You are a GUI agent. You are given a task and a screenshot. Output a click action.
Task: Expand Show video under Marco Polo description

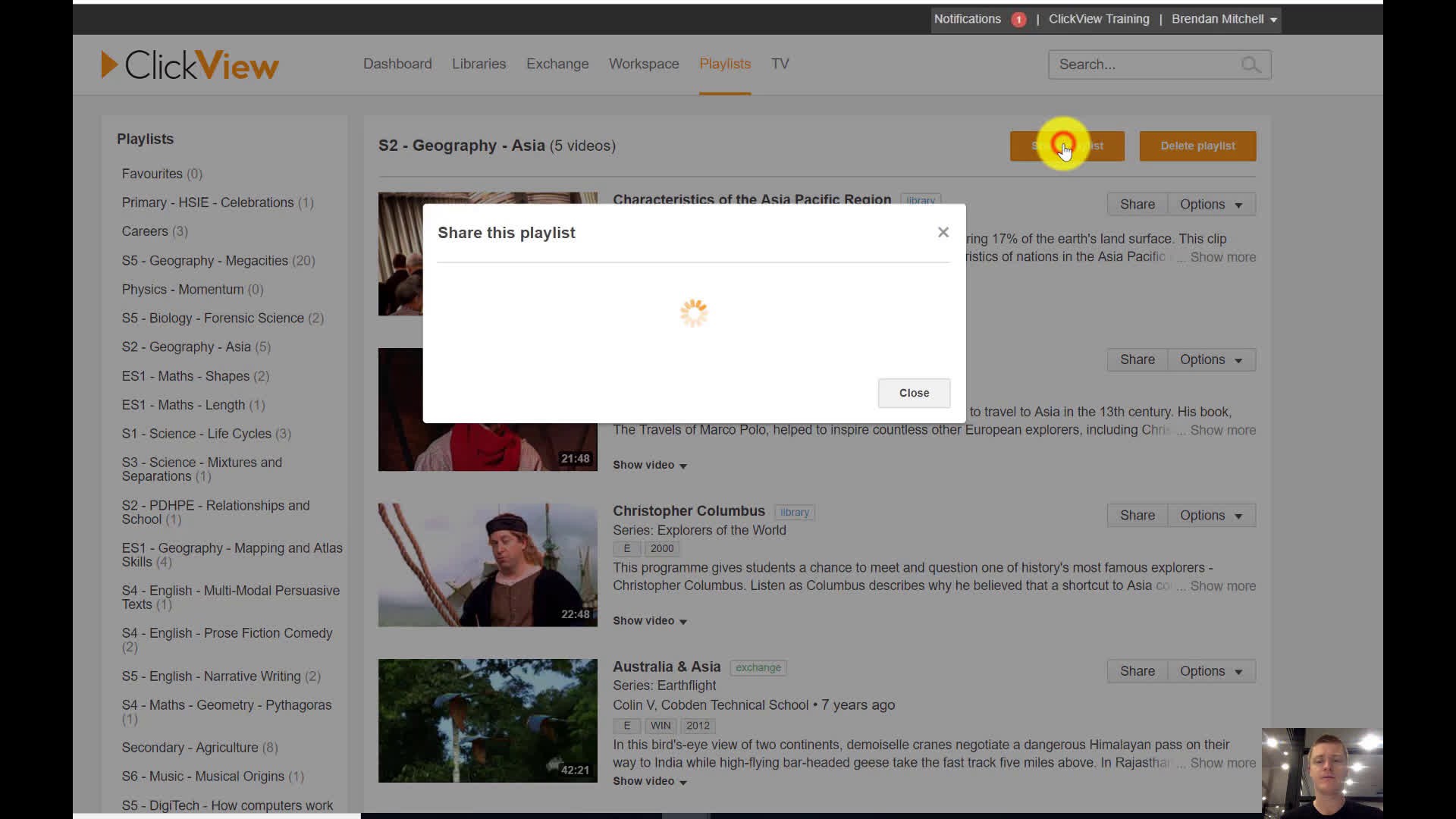[650, 465]
